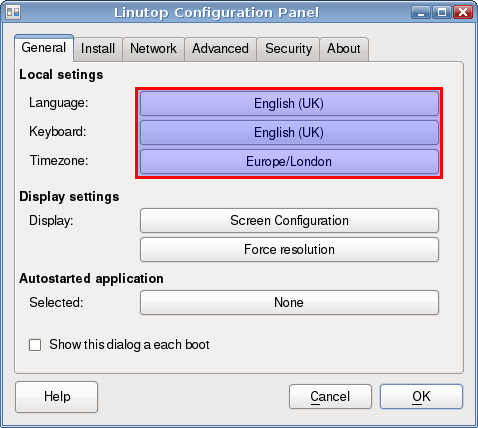Click the Timezone: label
478x428 pixels.
pos(59,161)
